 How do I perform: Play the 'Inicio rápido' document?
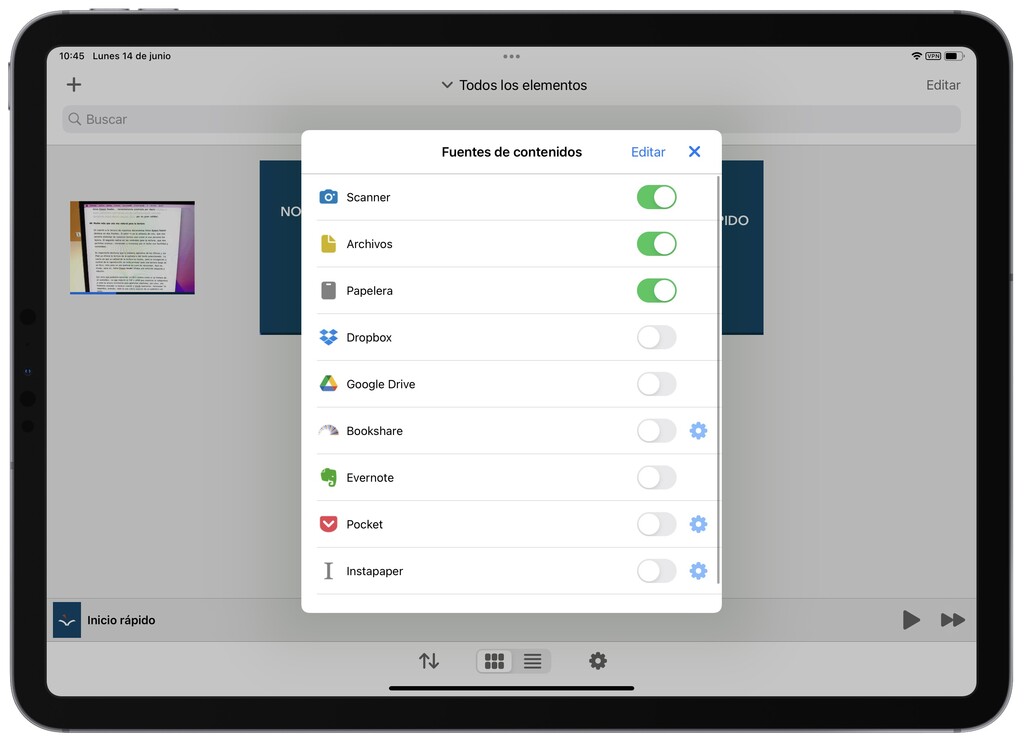(911, 619)
